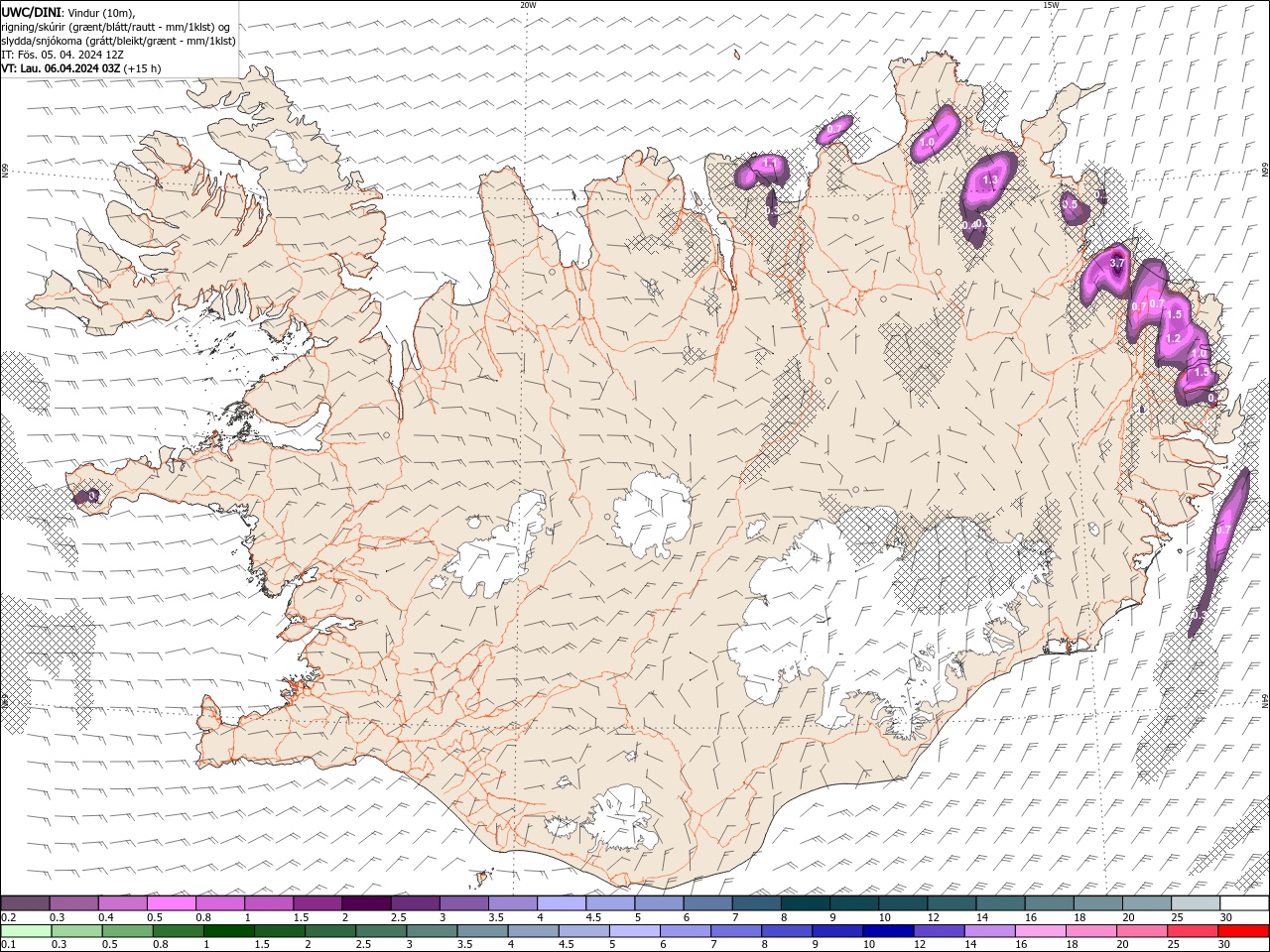
Task: Click the pale mint bottom-row swatch between 0.1 and 0.3
Action: coord(27,931)
